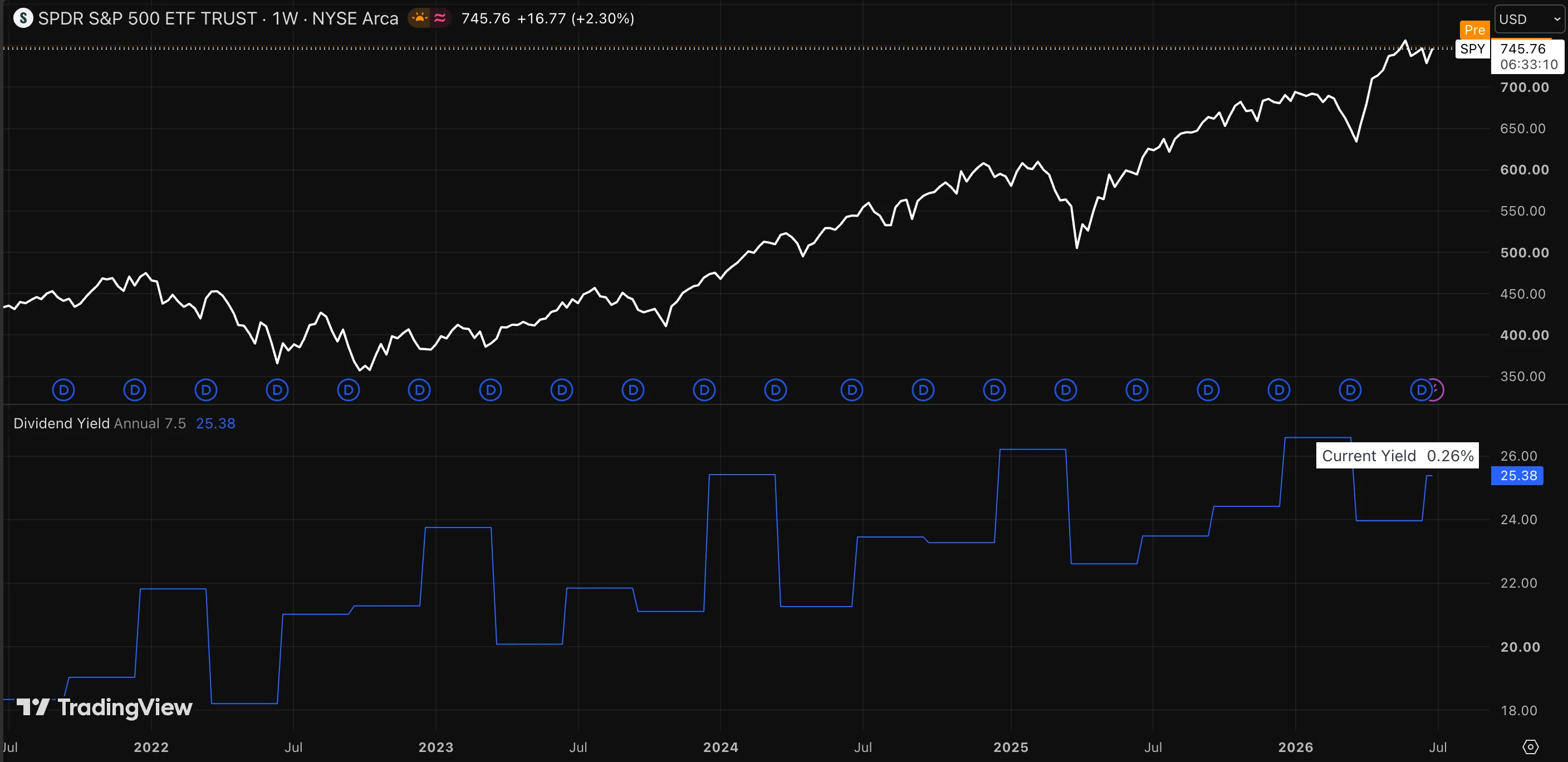
Task: Click the pink approximate-data wave icon
Action: [x=440, y=18]
